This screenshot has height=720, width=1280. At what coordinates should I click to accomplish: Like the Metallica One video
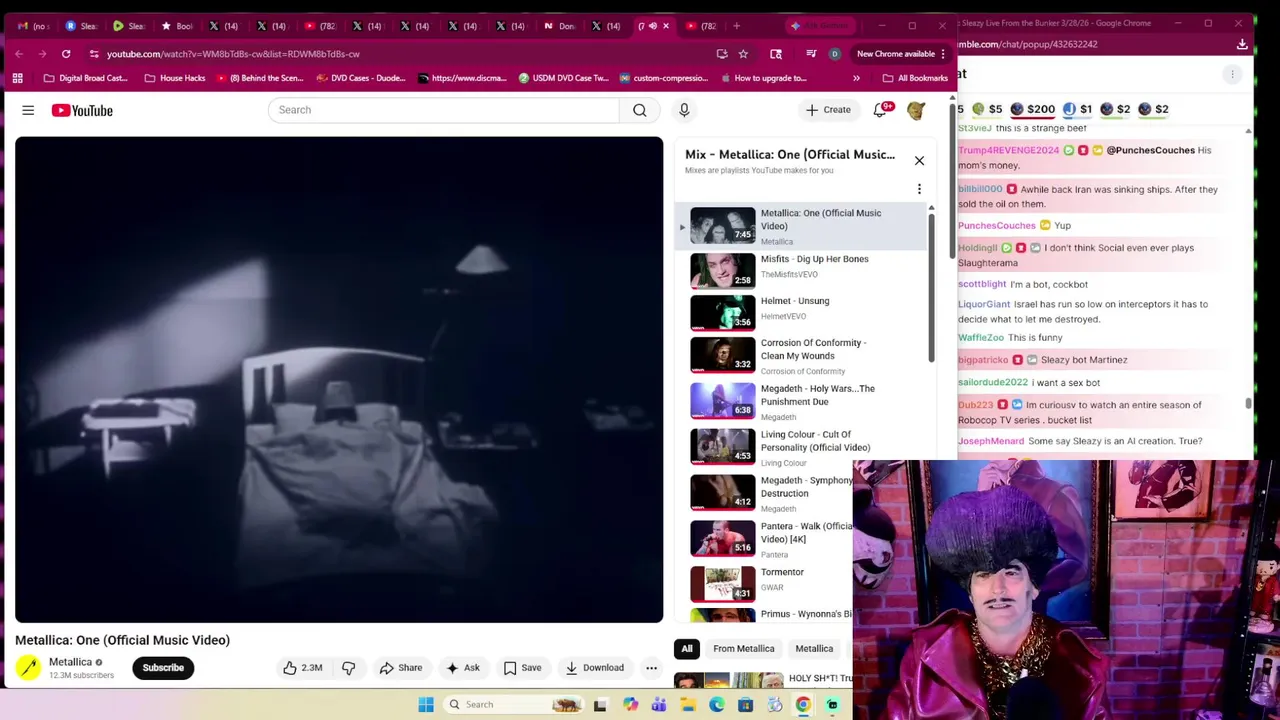pos(301,668)
